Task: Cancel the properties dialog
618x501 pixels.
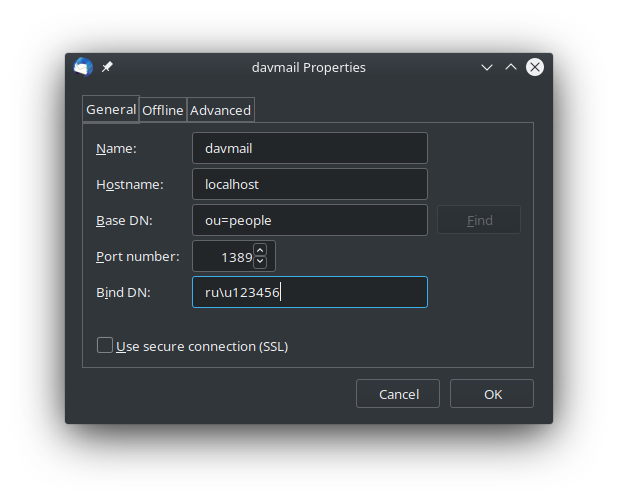Action: tap(398, 394)
